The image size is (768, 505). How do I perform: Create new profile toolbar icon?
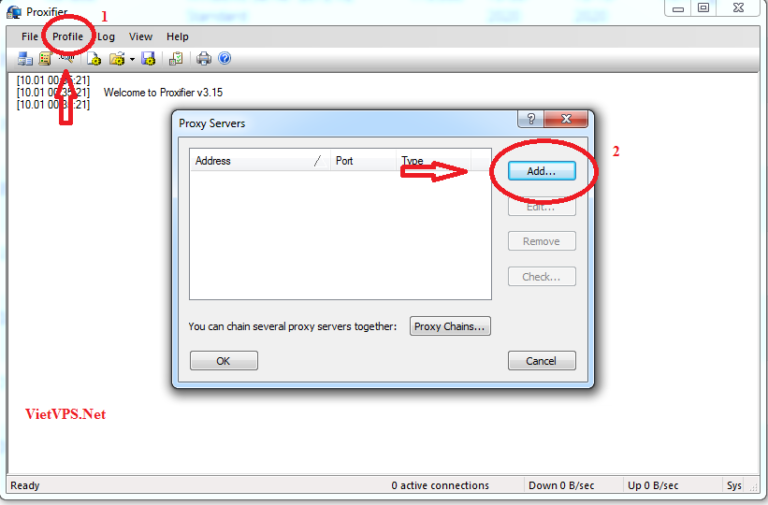[94, 59]
